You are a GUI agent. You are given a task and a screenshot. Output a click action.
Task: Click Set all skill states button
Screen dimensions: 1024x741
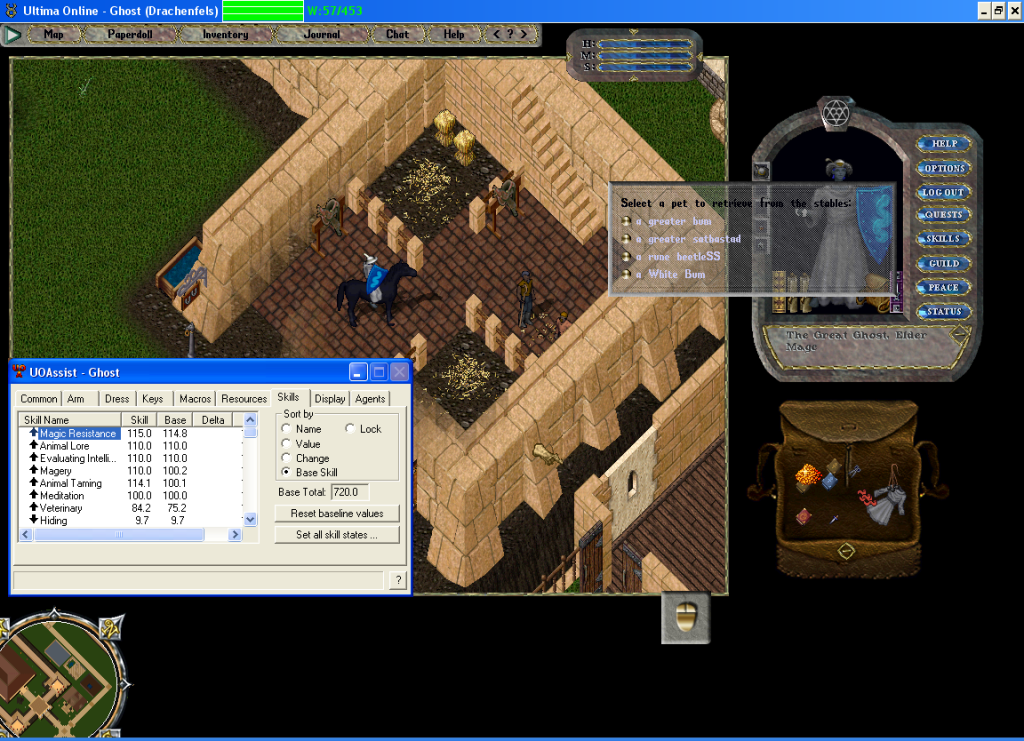coord(337,535)
